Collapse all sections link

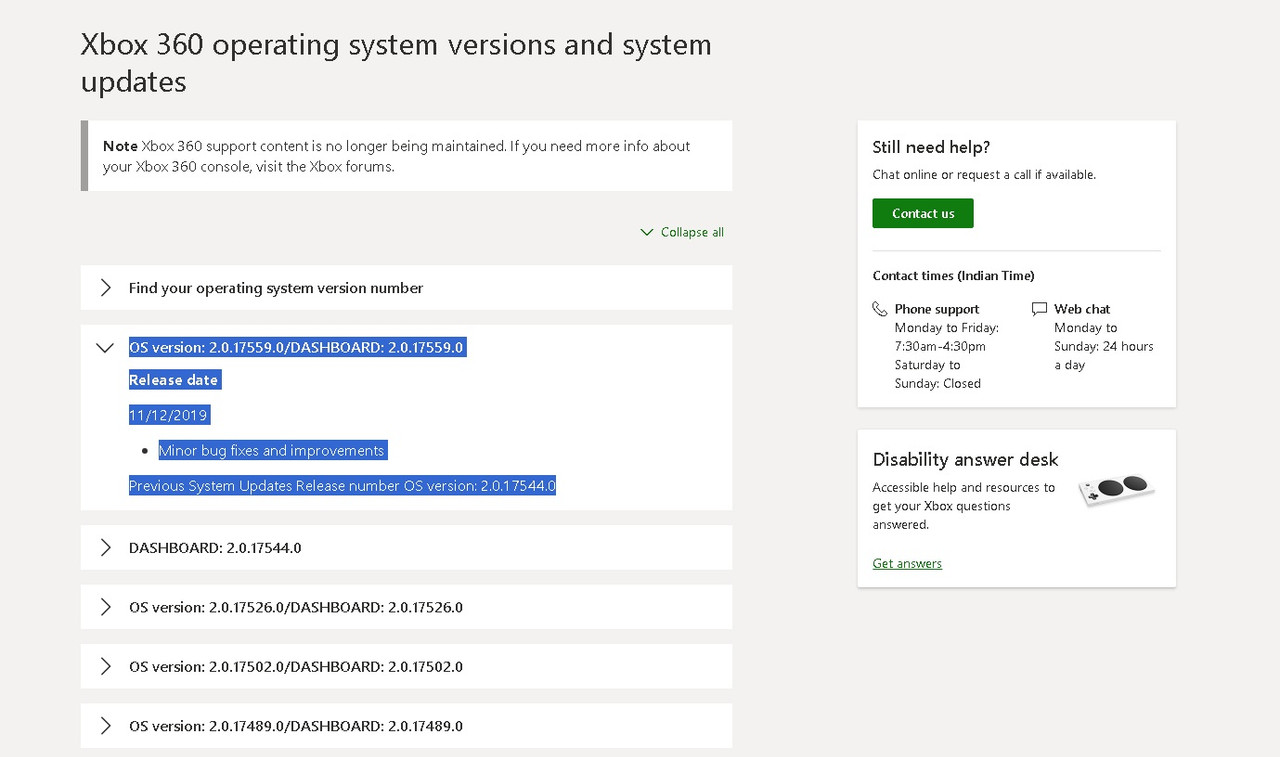click(x=682, y=232)
